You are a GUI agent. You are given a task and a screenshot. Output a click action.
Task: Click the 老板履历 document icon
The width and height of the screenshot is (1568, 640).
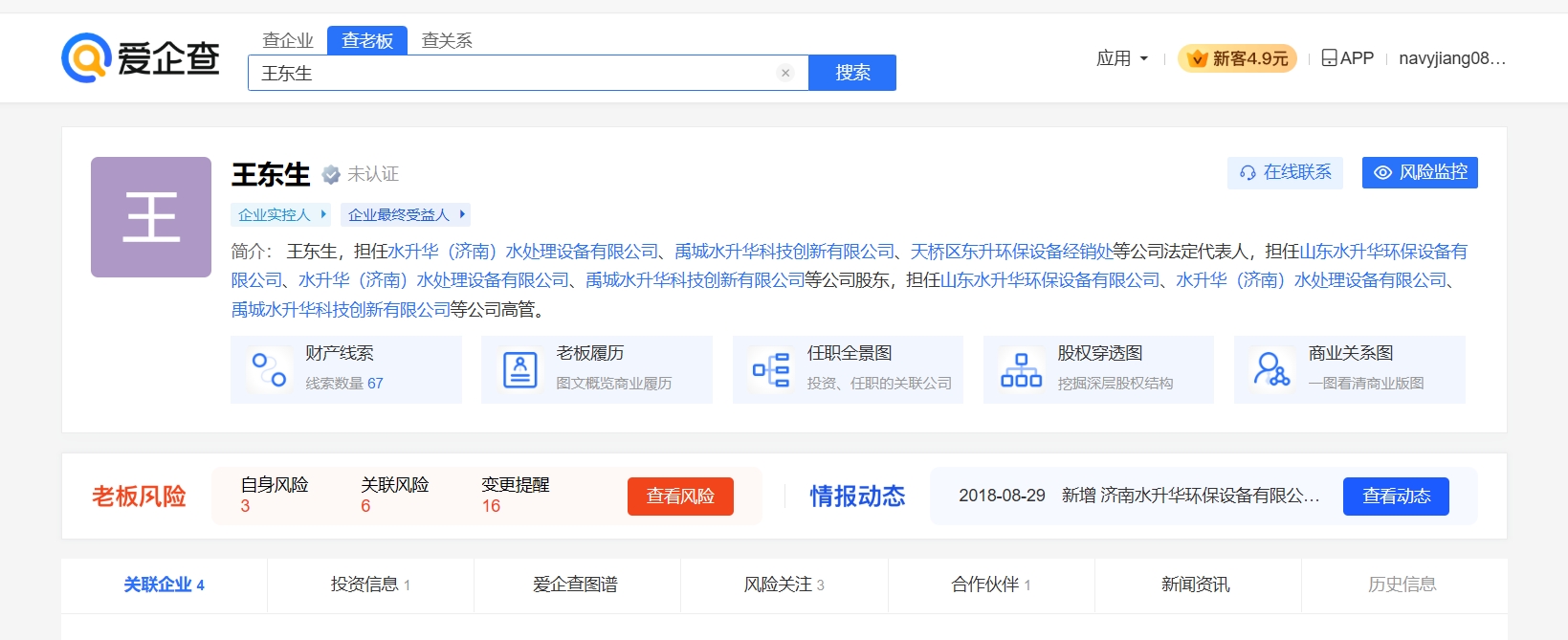520,369
